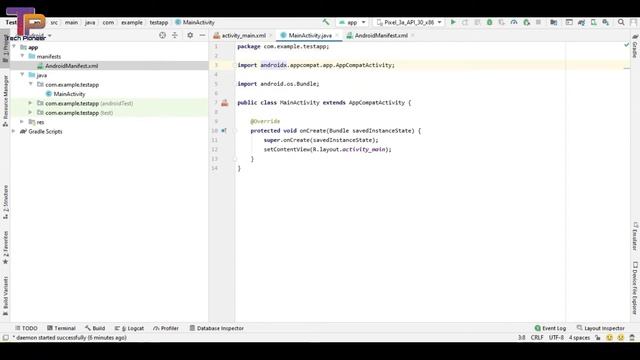Open the SDK Manager icon
Screen dimensions: 640x360
(606, 22)
